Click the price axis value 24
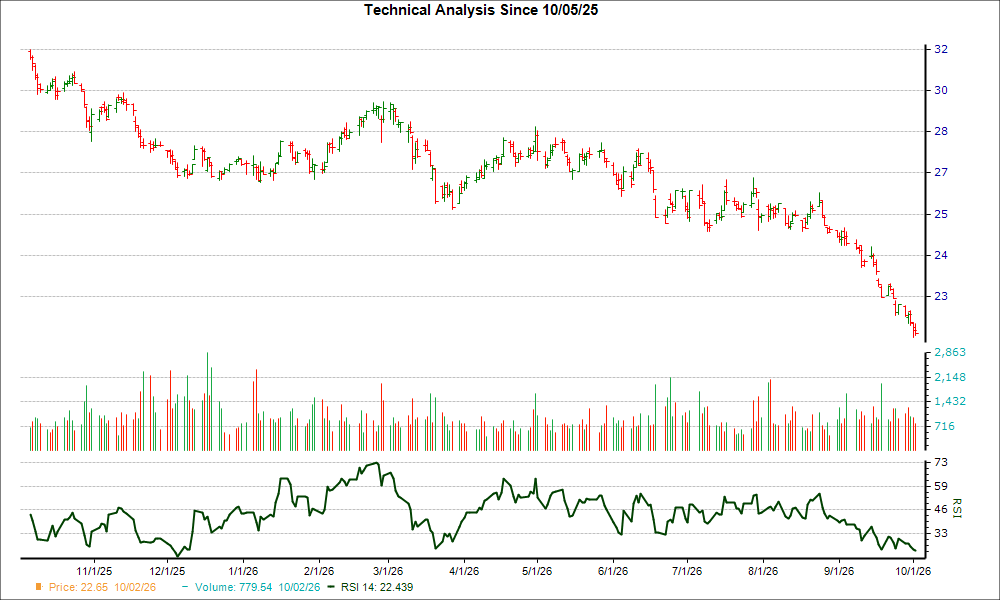The image size is (1000, 600). point(941,255)
